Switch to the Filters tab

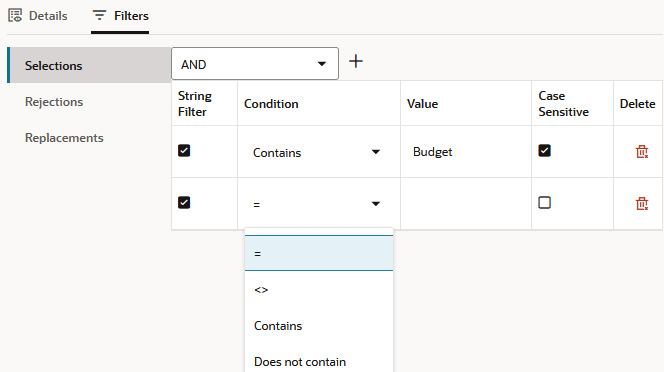tap(120, 16)
